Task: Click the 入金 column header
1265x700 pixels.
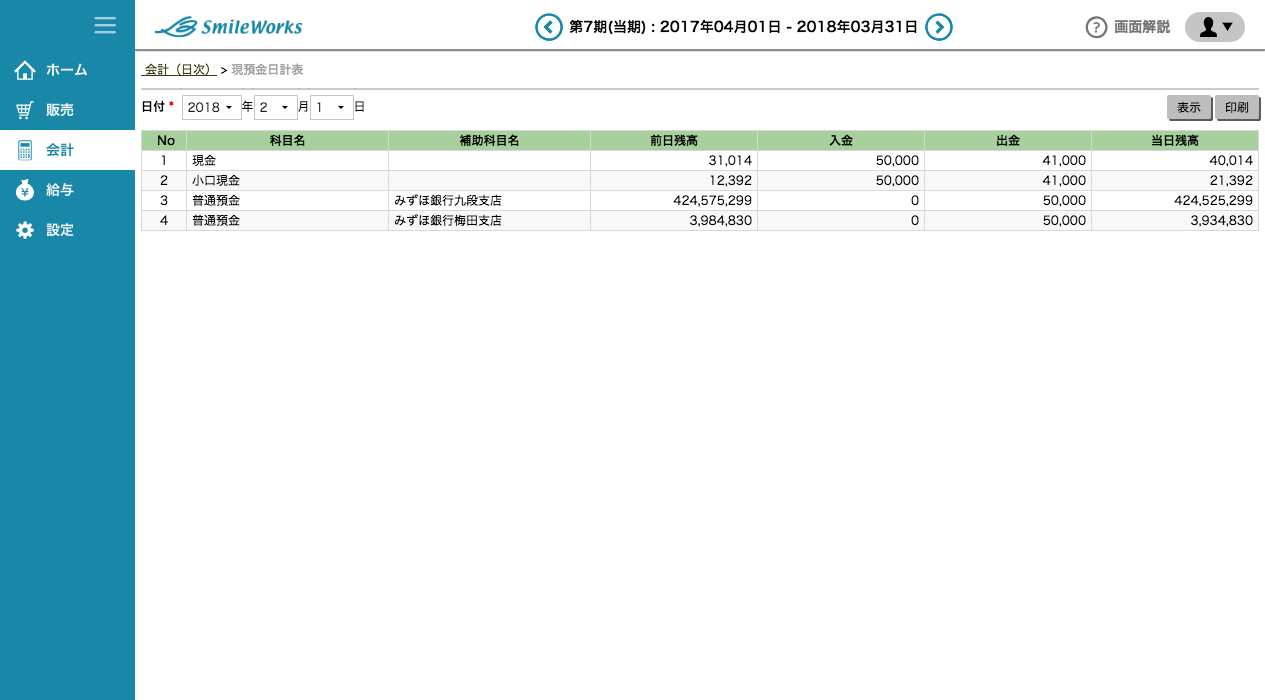Action: click(x=841, y=141)
